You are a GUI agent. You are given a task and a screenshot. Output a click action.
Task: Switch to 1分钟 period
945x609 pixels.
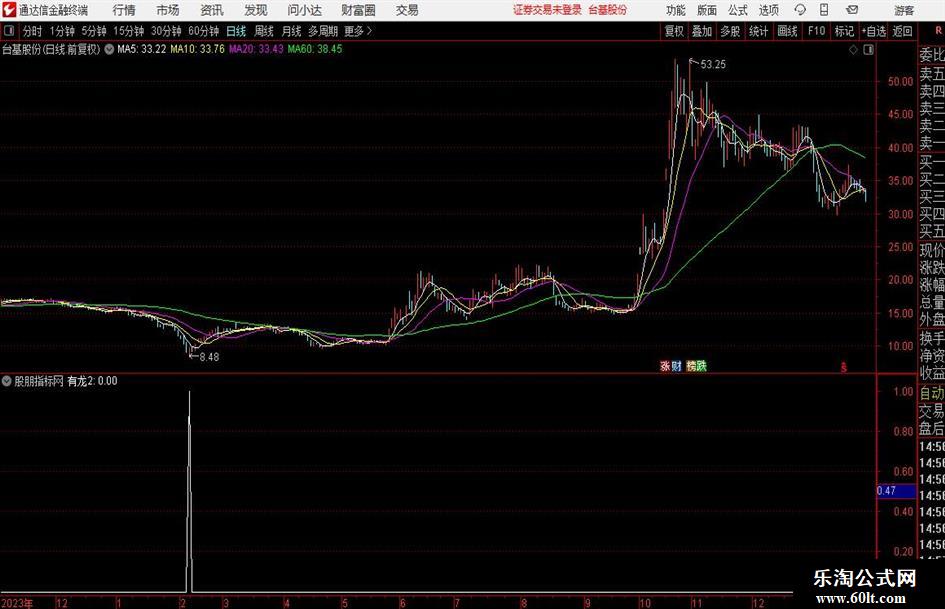tap(62, 31)
